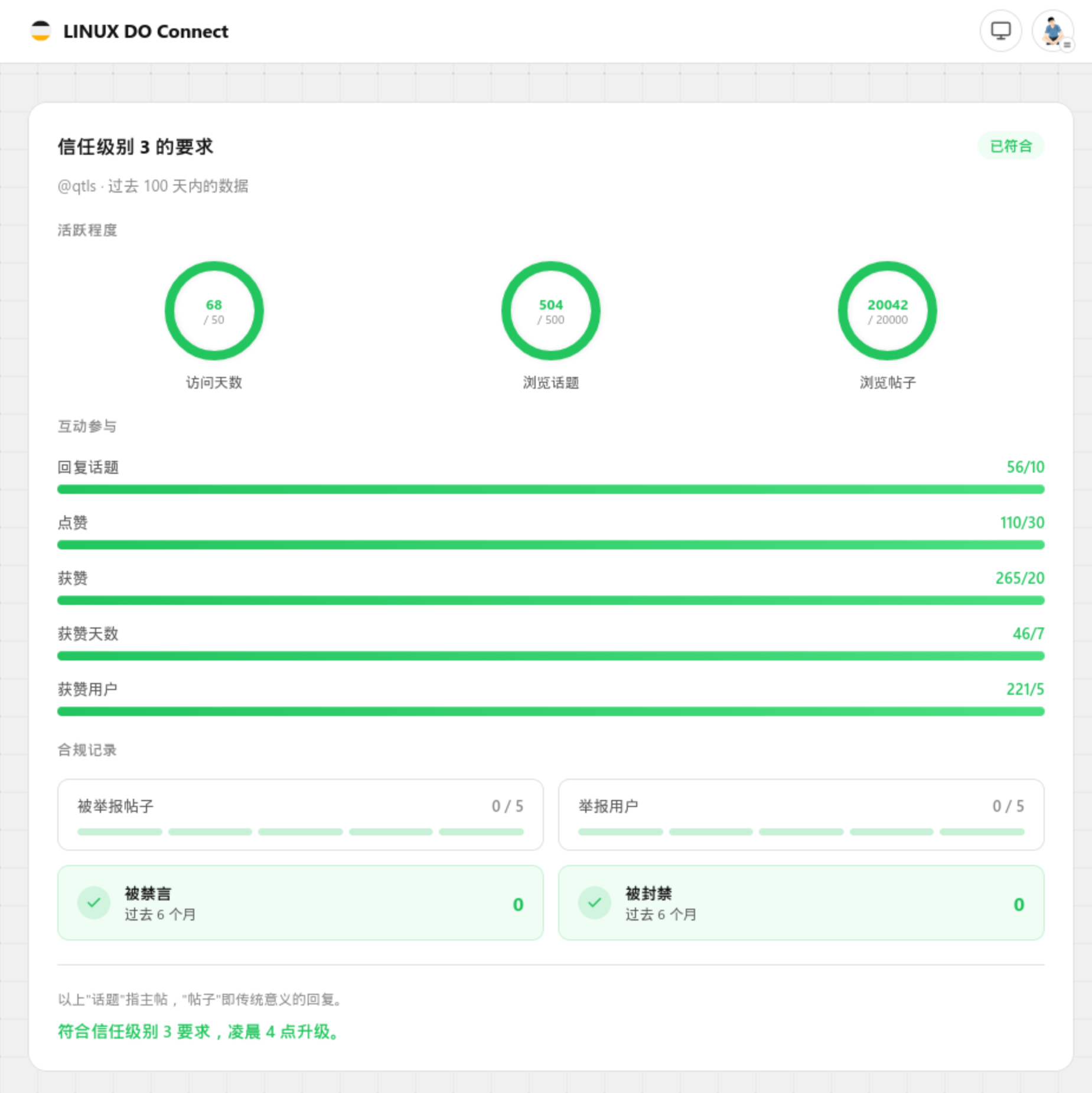Click the LINUX DO Connect title
The width and height of the screenshot is (1092, 1093).
145,31
